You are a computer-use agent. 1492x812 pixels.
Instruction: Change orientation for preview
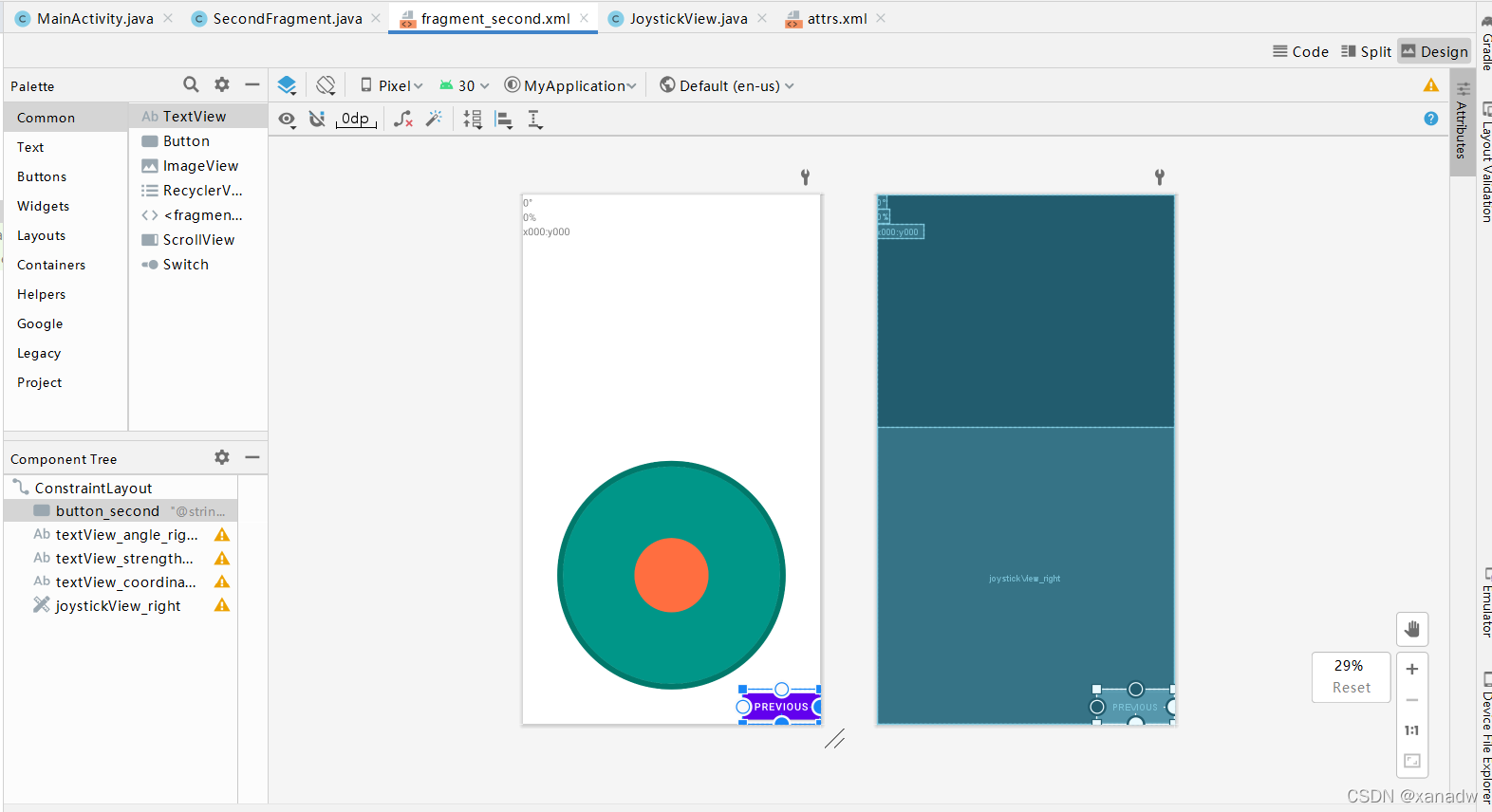(x=326, y=85)
